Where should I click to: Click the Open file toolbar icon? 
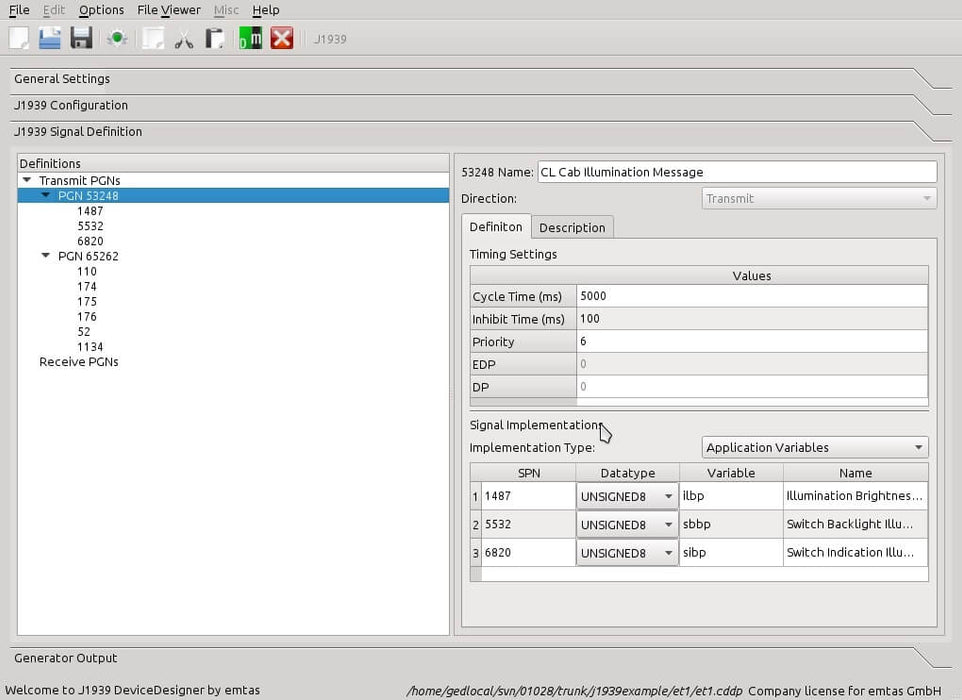pyautogui.click(x=50, y=39)
